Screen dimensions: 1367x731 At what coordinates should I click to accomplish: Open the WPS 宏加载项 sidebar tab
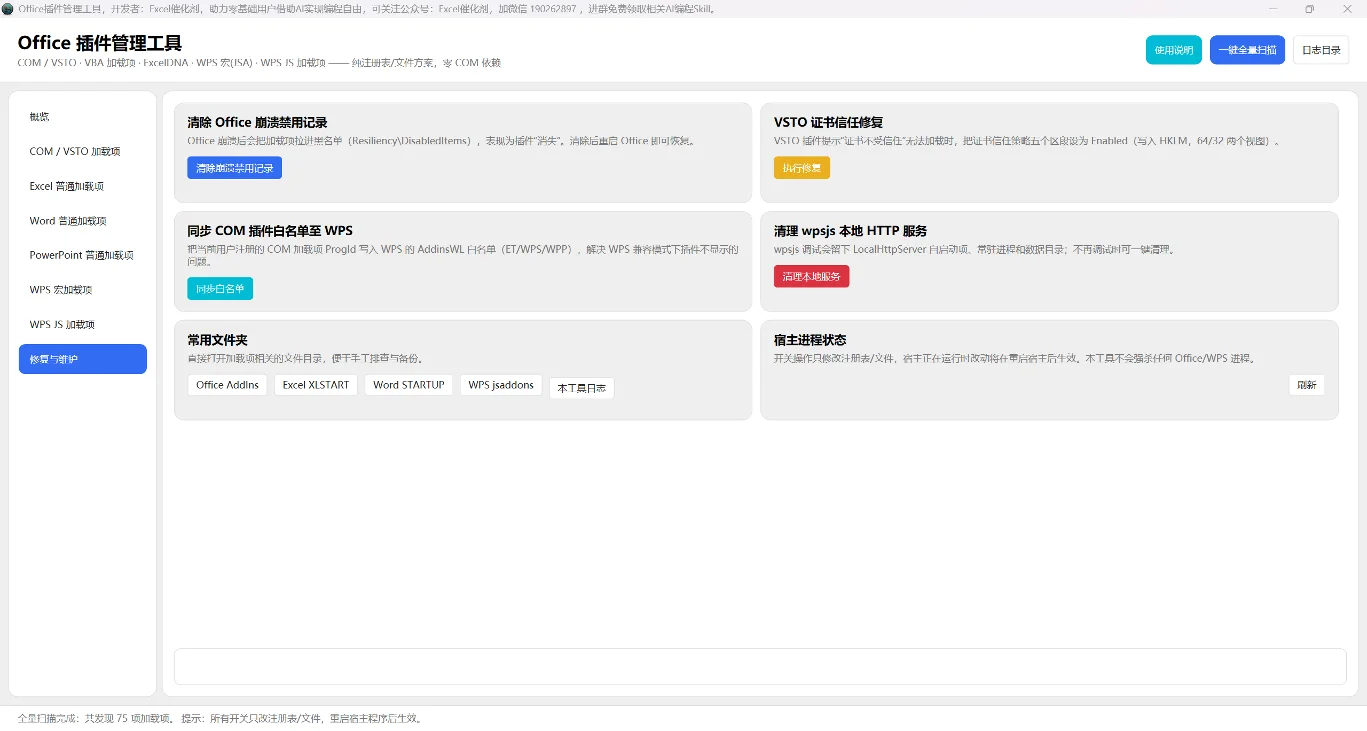point(83,290)
